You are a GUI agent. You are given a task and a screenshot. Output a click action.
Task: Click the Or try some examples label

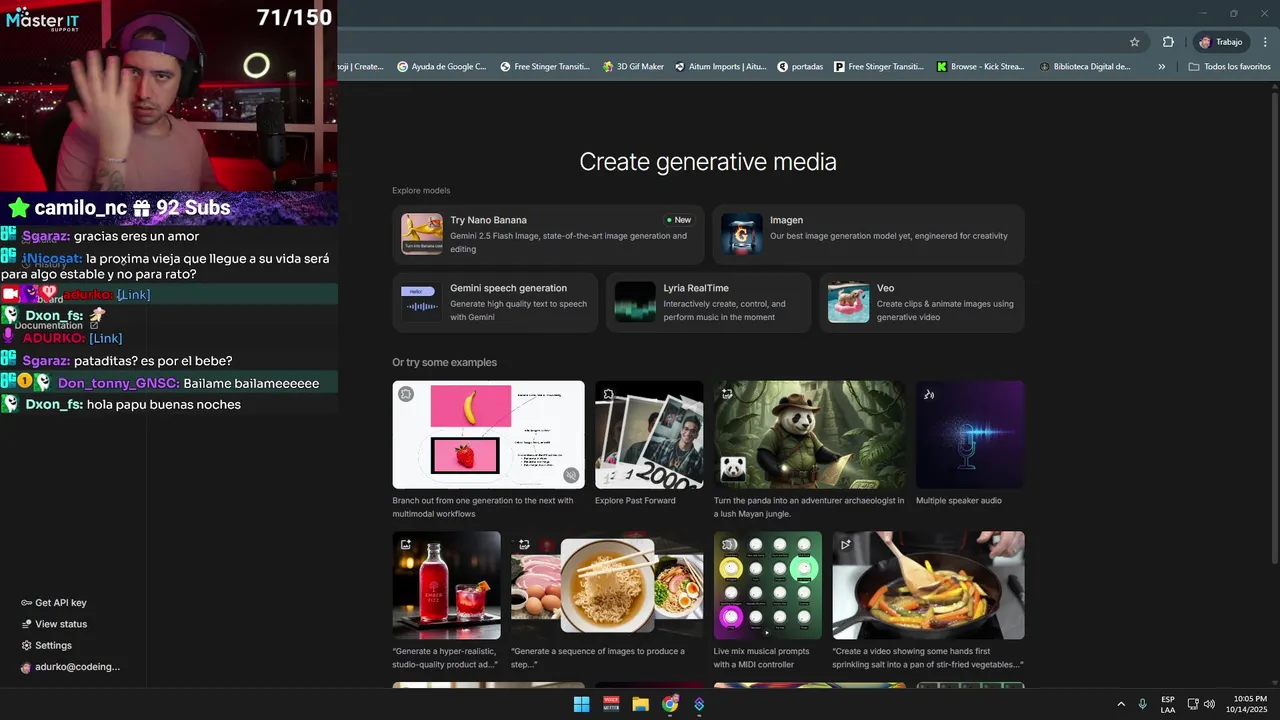(444, 363)
